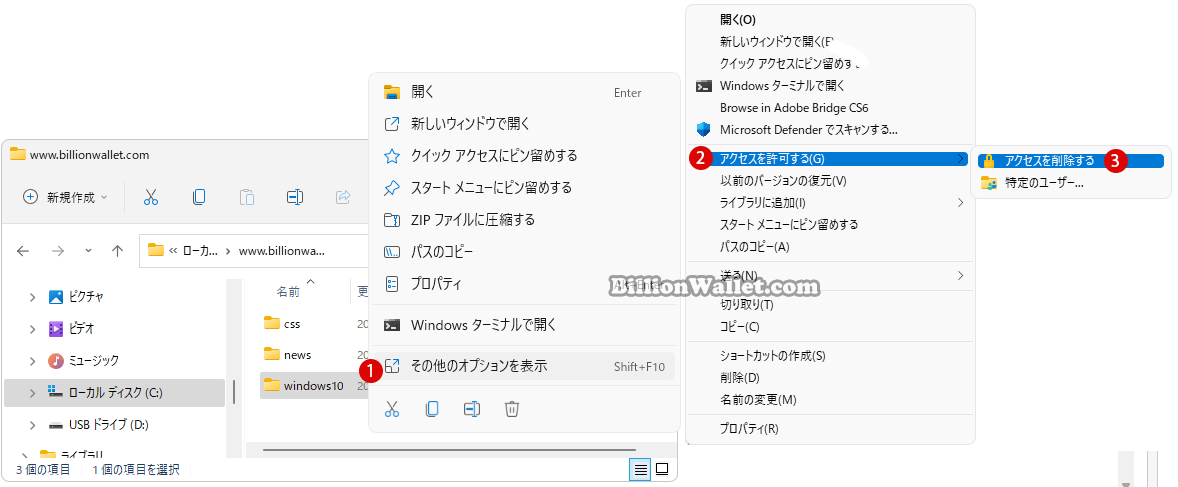Screen dimensions: 1178x487
Task: Choose 新しいウィンドウで開く in modern context menu
Action: (x=524, y=124)
